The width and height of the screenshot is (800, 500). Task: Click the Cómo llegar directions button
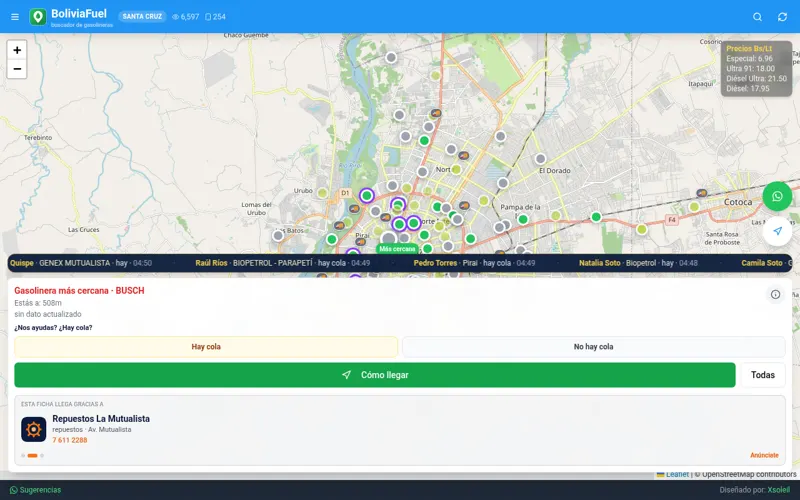[x=375, y=375]
